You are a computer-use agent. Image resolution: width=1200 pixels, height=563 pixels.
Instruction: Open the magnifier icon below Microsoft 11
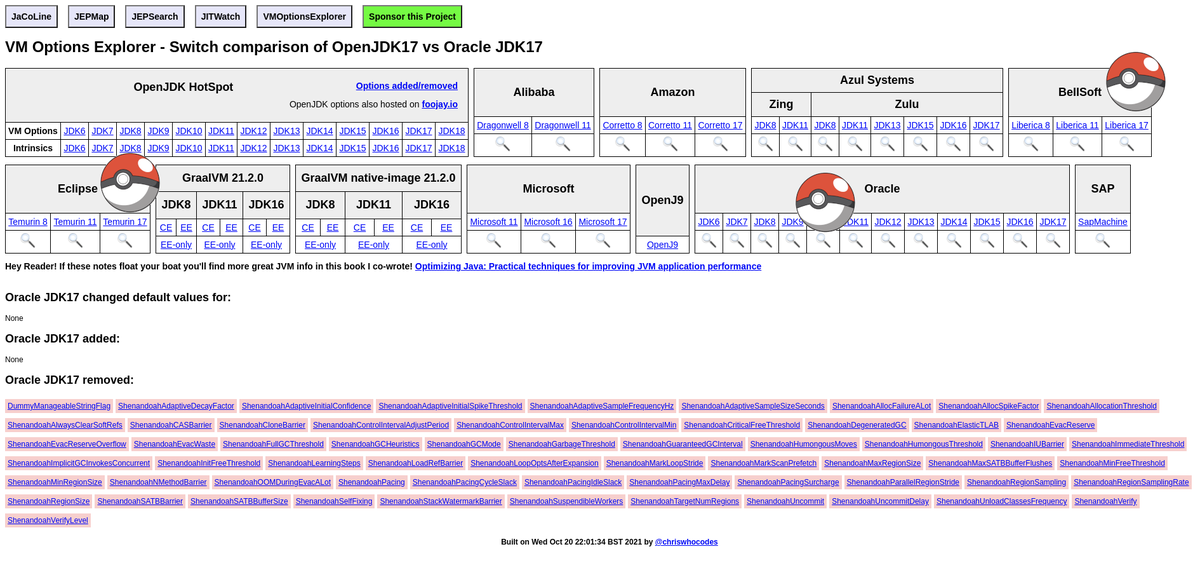pyautogui.click(x=494, y=241)
